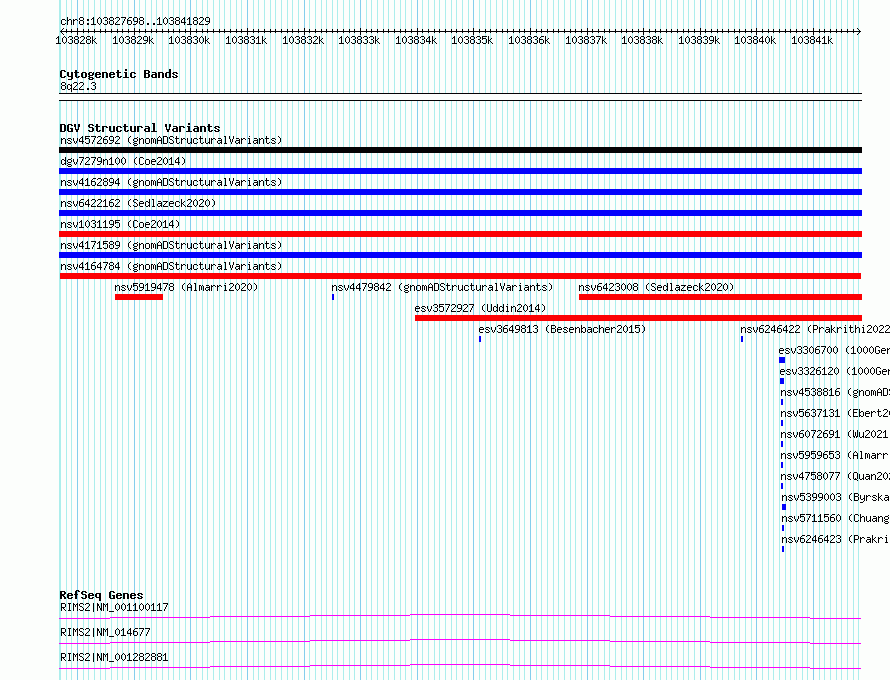The width and height of the screenshot is (890, 680).
Task: Click the 103839k ruler tick label
Action: (x=699, y=40)
